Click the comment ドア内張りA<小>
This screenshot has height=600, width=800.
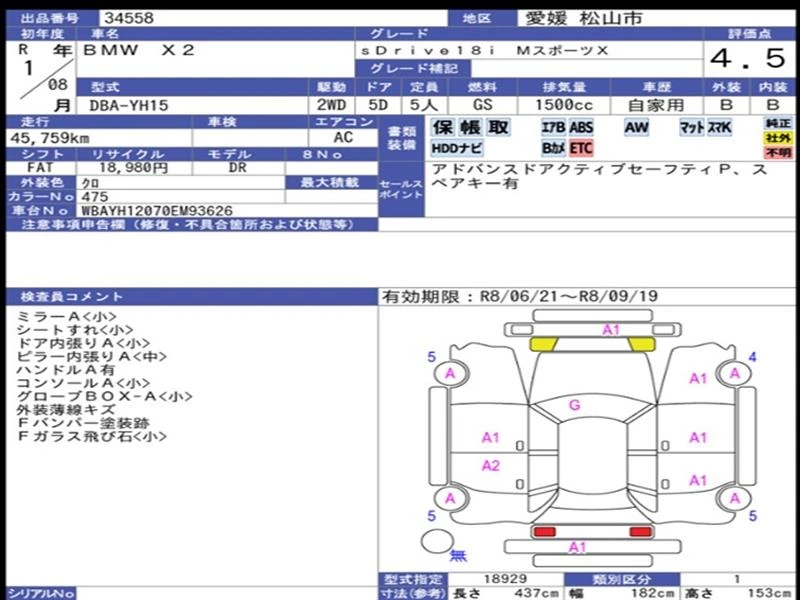(83, 344)
